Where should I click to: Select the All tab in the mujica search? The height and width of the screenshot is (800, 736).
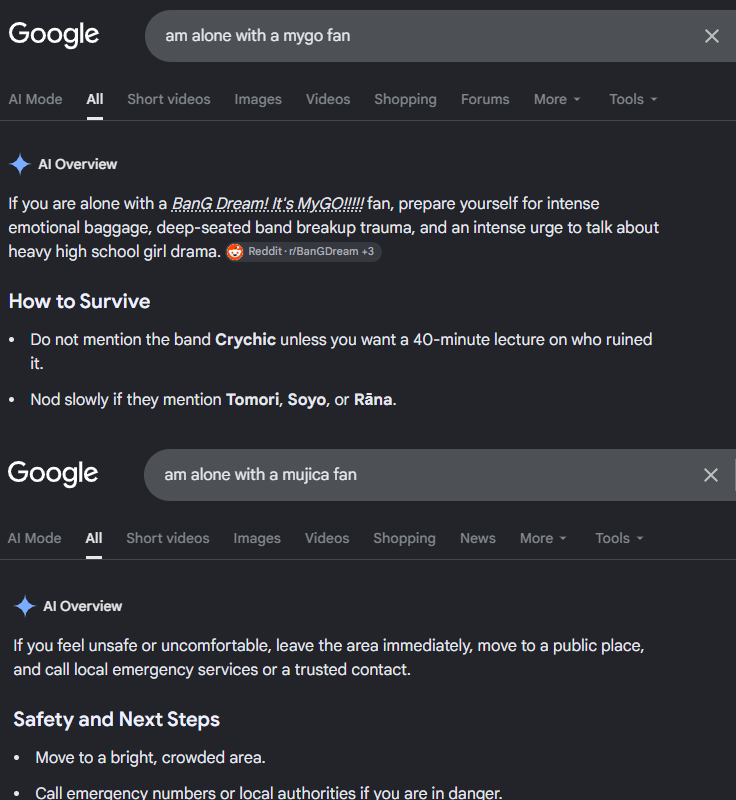click(94, 538)
